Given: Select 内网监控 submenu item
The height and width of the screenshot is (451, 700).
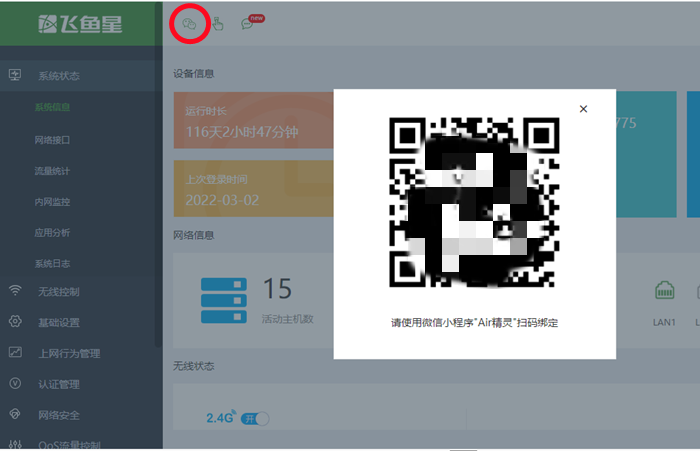Looking at the screenshot, I should [x=52, y=202].
